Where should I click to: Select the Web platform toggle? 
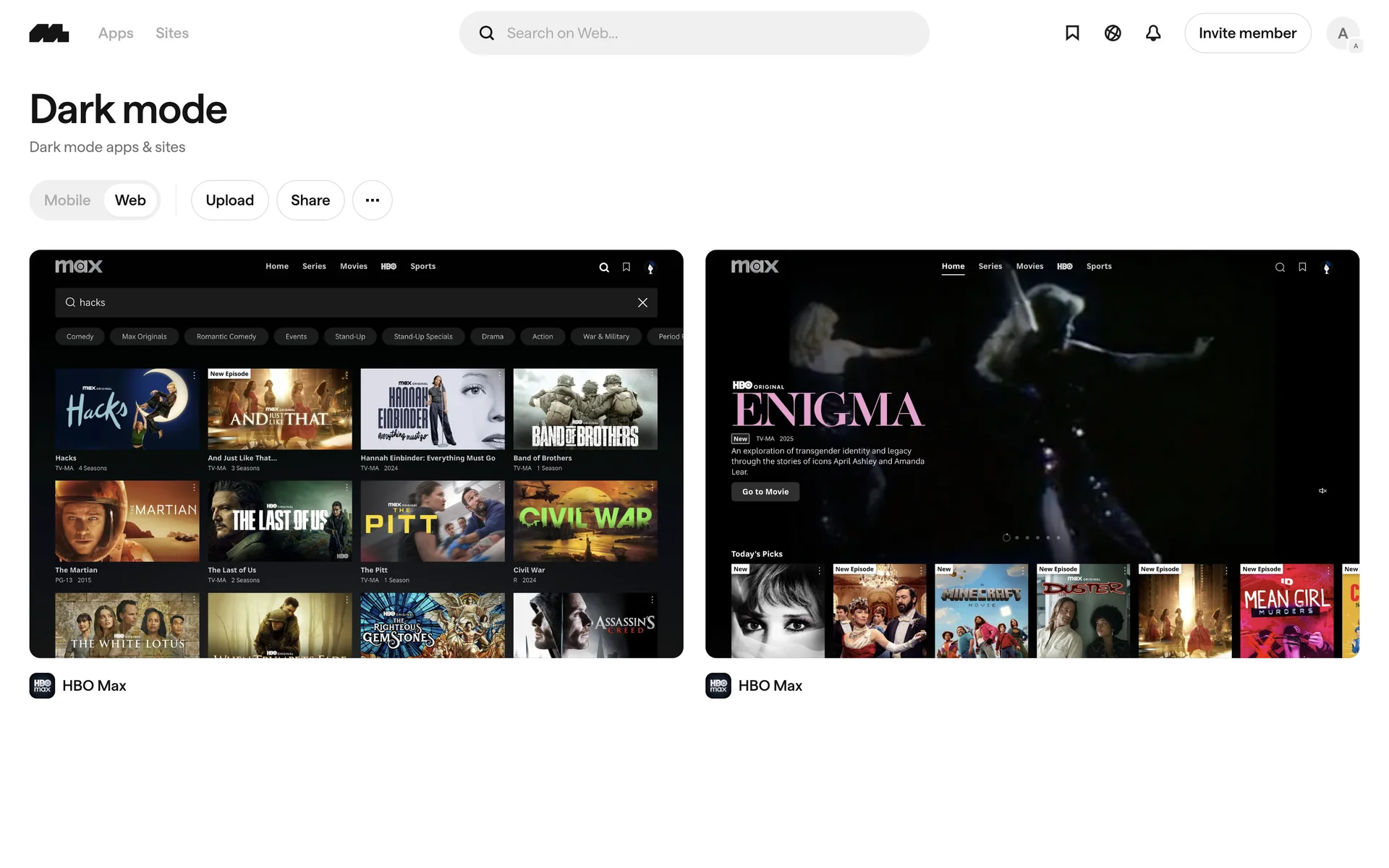[130, 200]
